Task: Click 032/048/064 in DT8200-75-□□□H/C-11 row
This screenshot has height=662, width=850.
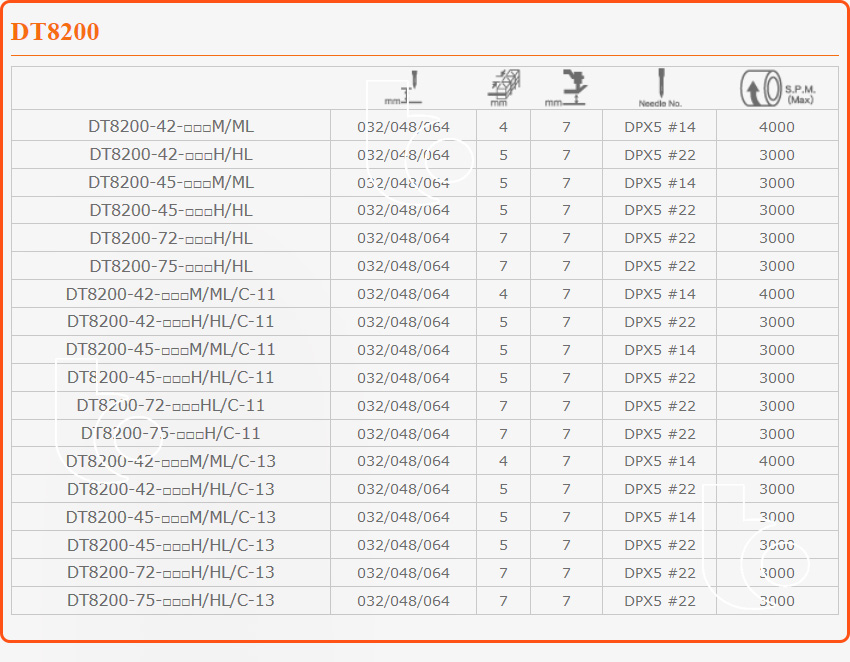Action: coord(403,434)
